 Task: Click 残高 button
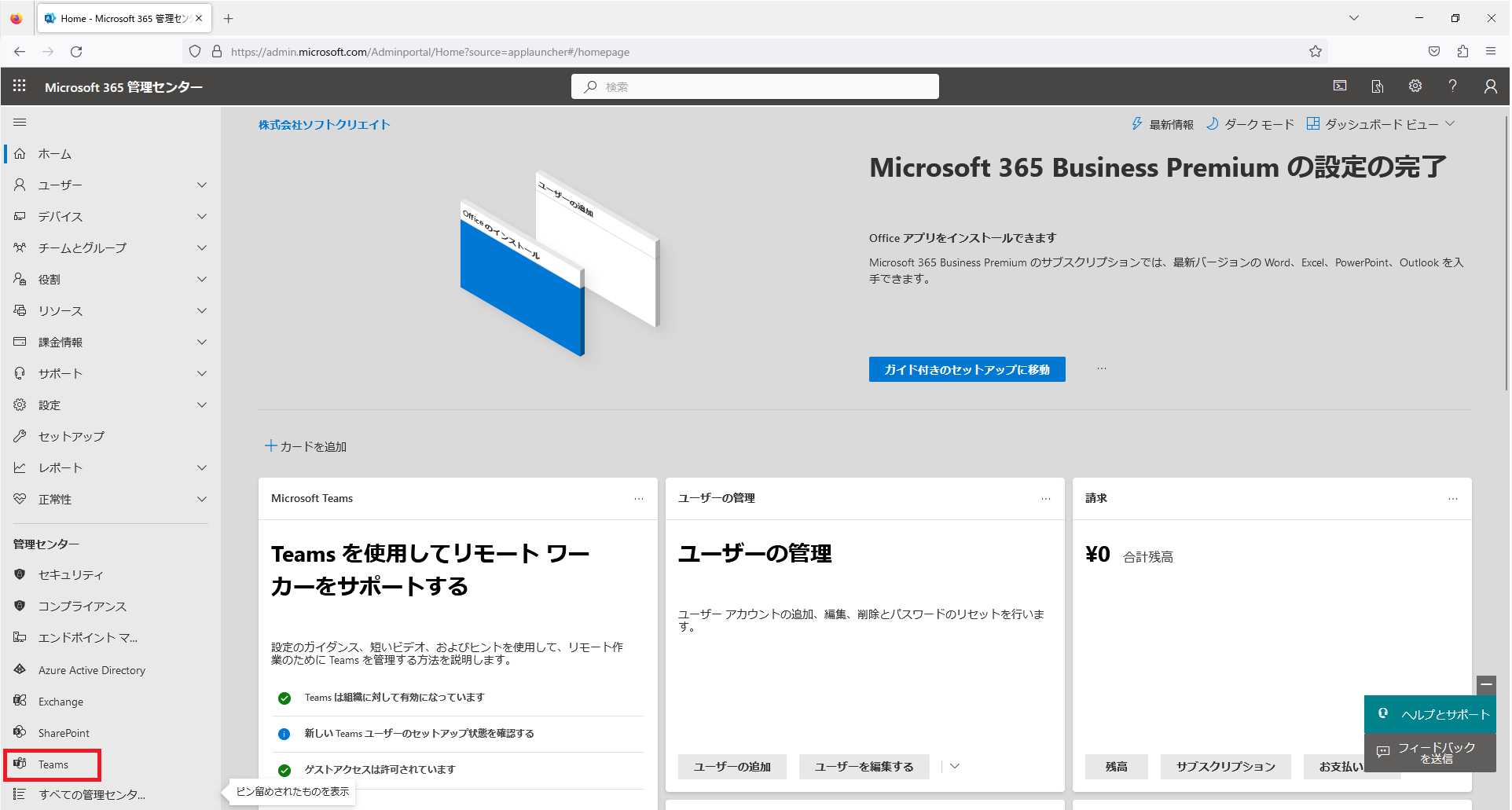[1117, 767]
